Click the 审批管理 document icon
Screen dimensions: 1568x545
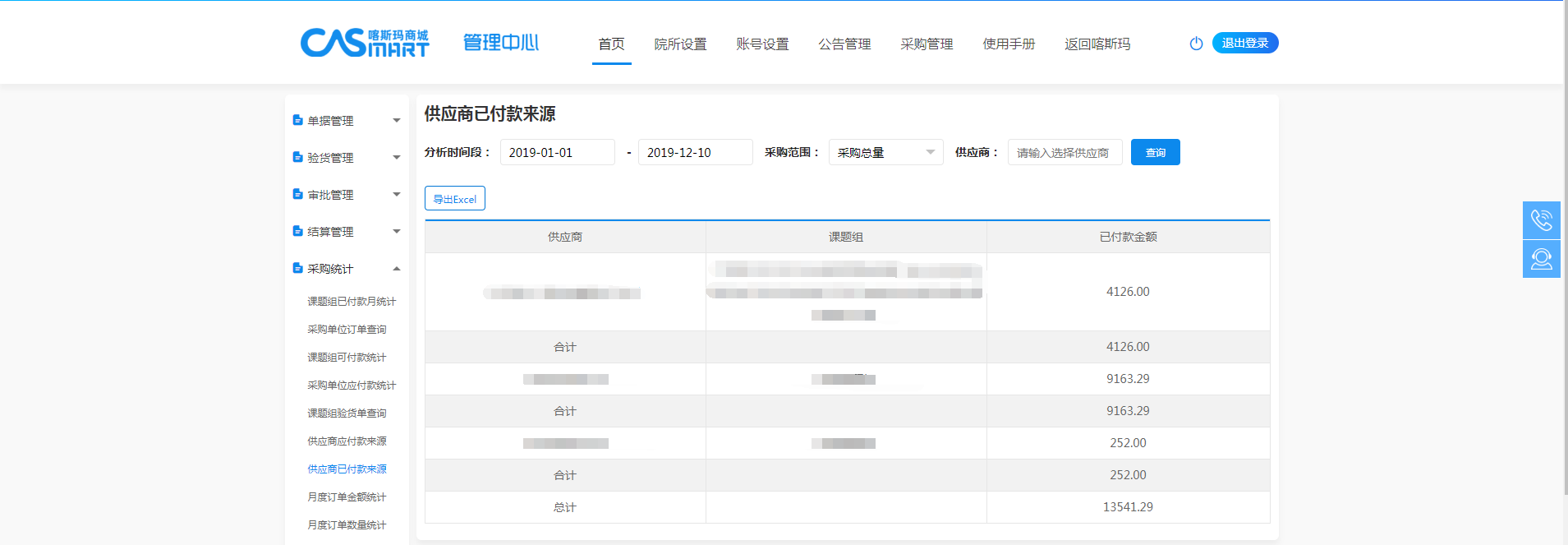(298, 194)
